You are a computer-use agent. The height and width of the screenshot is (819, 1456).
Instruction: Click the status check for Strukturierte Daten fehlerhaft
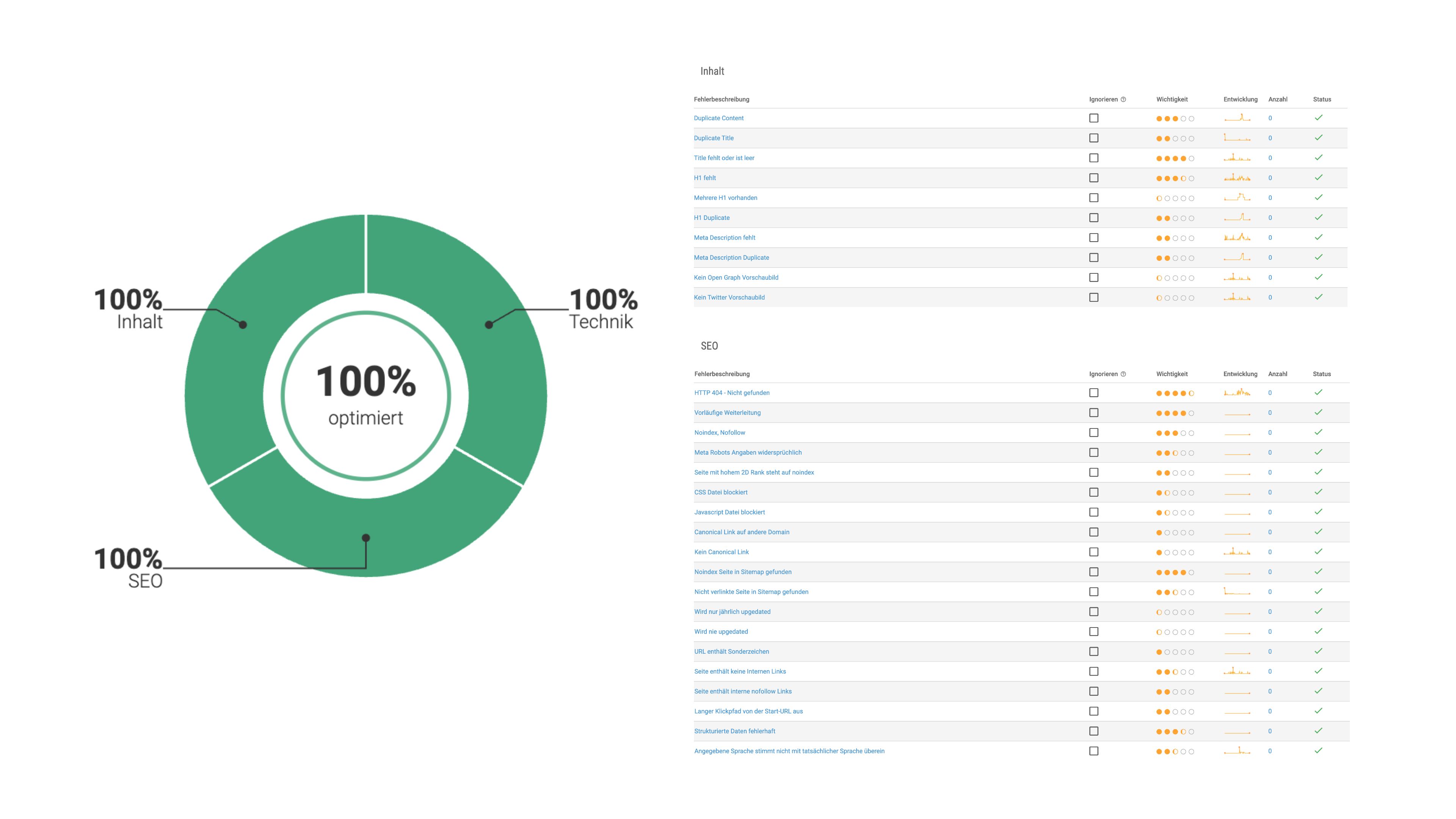click(x=1319, y=730)
